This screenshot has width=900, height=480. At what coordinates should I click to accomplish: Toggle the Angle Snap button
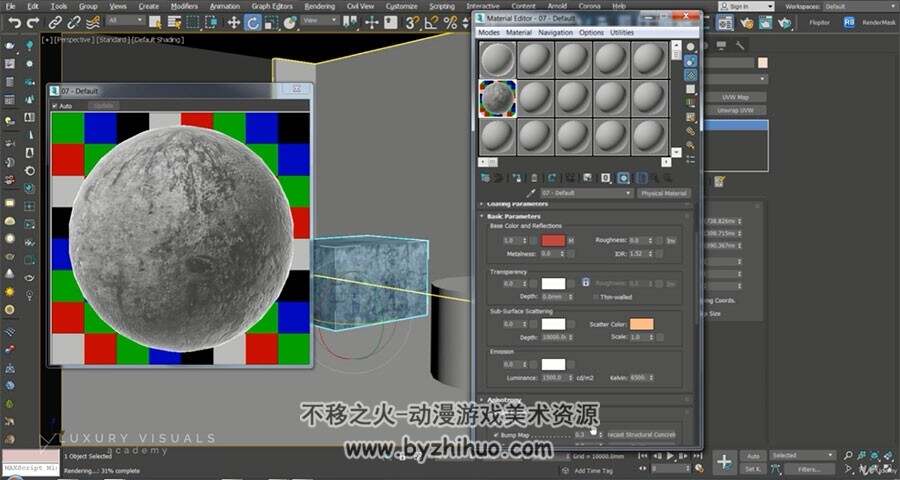tap(431, 23)
